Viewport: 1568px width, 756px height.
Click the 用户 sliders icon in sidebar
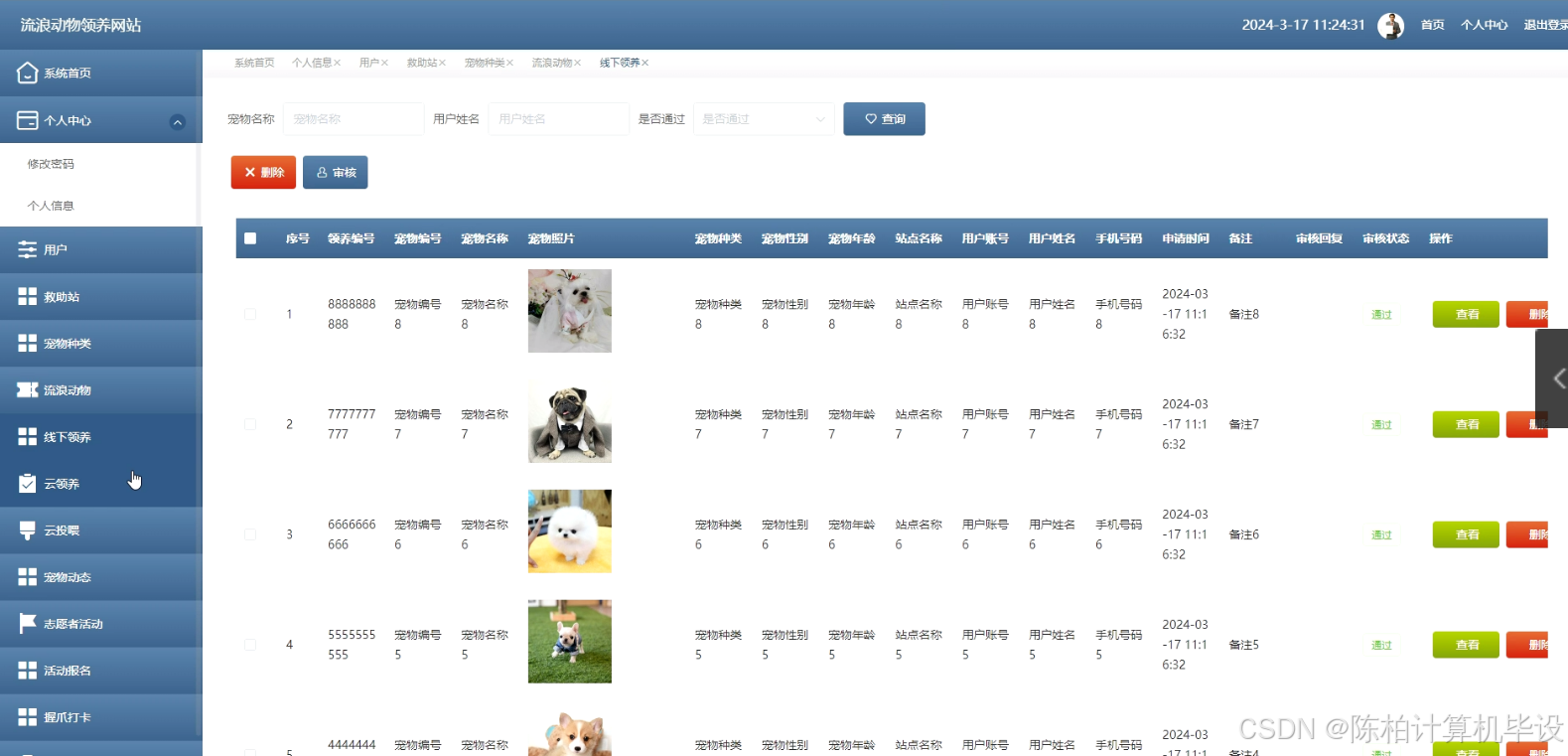coord(27,249)
